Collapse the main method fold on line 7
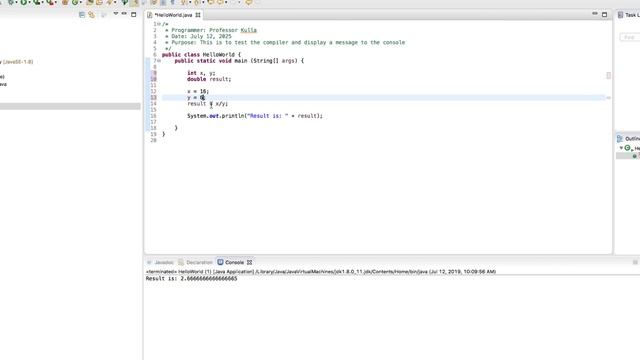This screenshot has width=640, height=360. pyautogui.click(x=159, y=60)
